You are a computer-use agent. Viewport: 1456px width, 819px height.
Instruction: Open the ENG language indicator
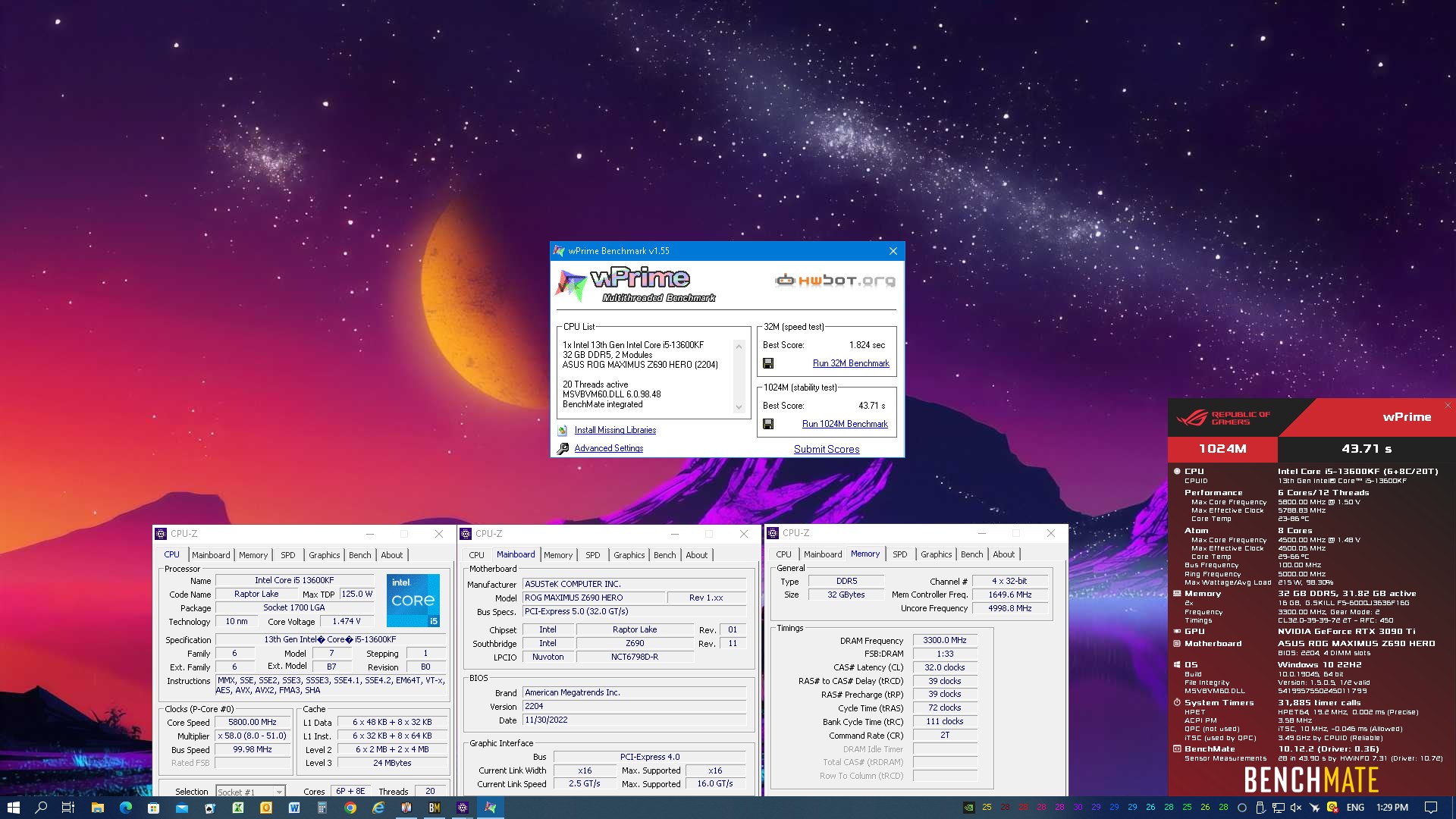click(x=1355, y=808)
